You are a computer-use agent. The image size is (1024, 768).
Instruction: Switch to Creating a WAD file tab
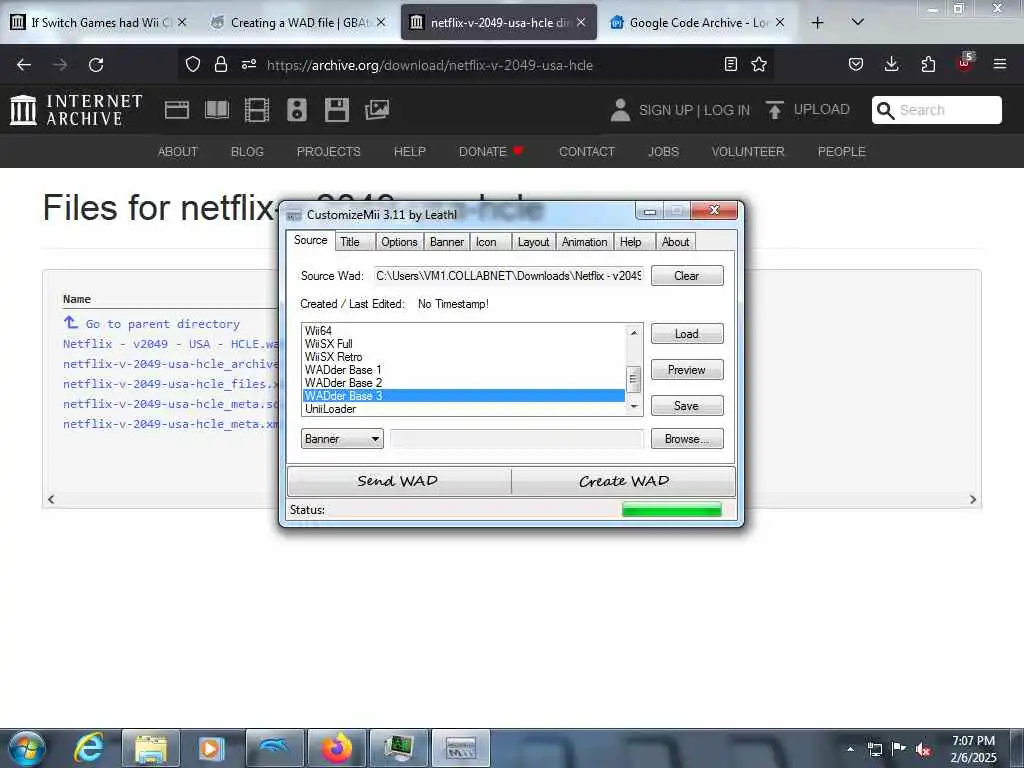299,23
